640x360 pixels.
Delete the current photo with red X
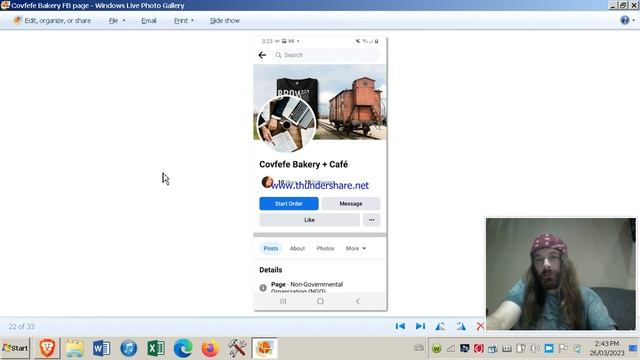click(480, 326)
